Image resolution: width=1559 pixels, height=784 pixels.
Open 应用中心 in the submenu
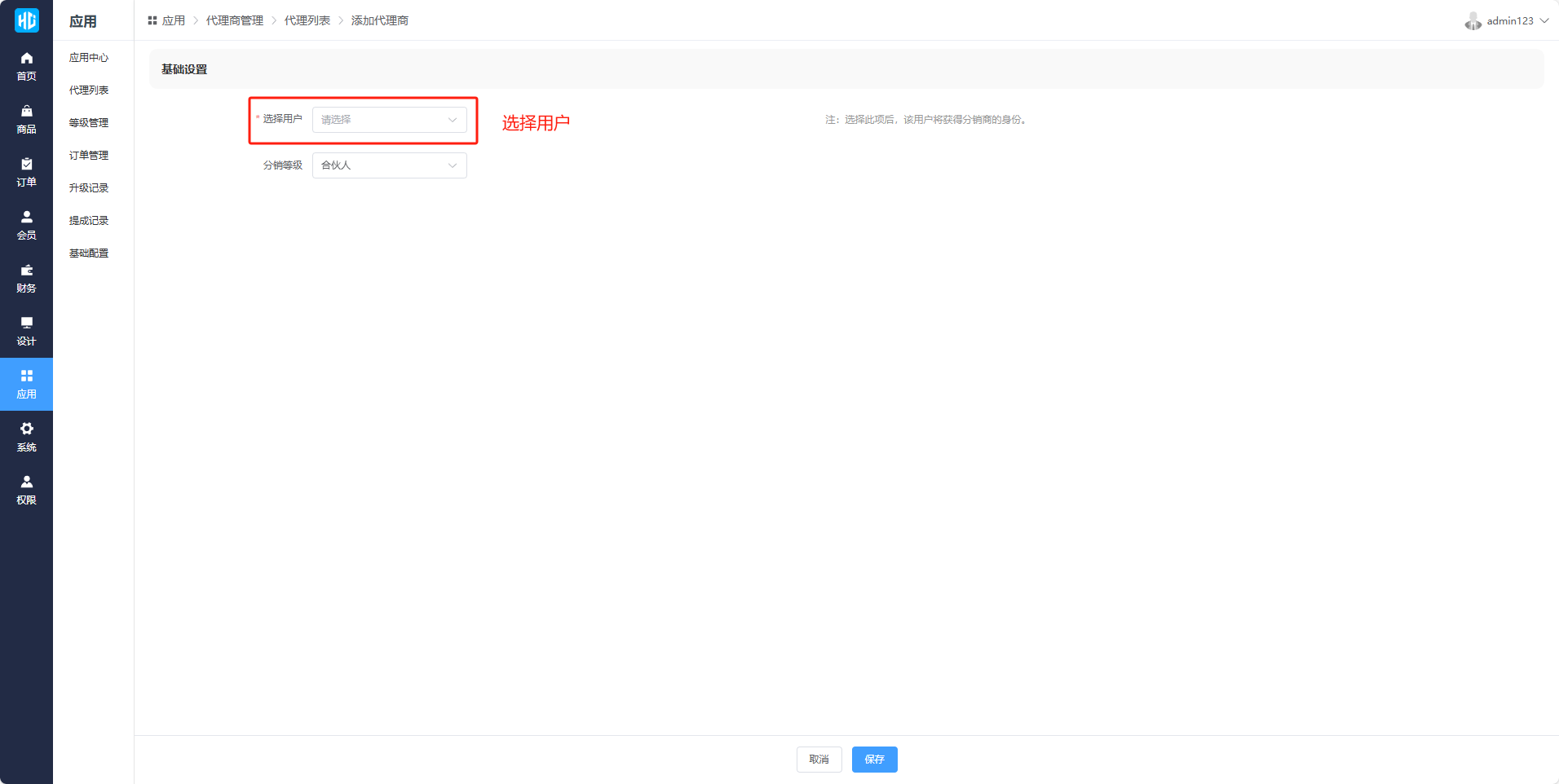pos(88,58)
